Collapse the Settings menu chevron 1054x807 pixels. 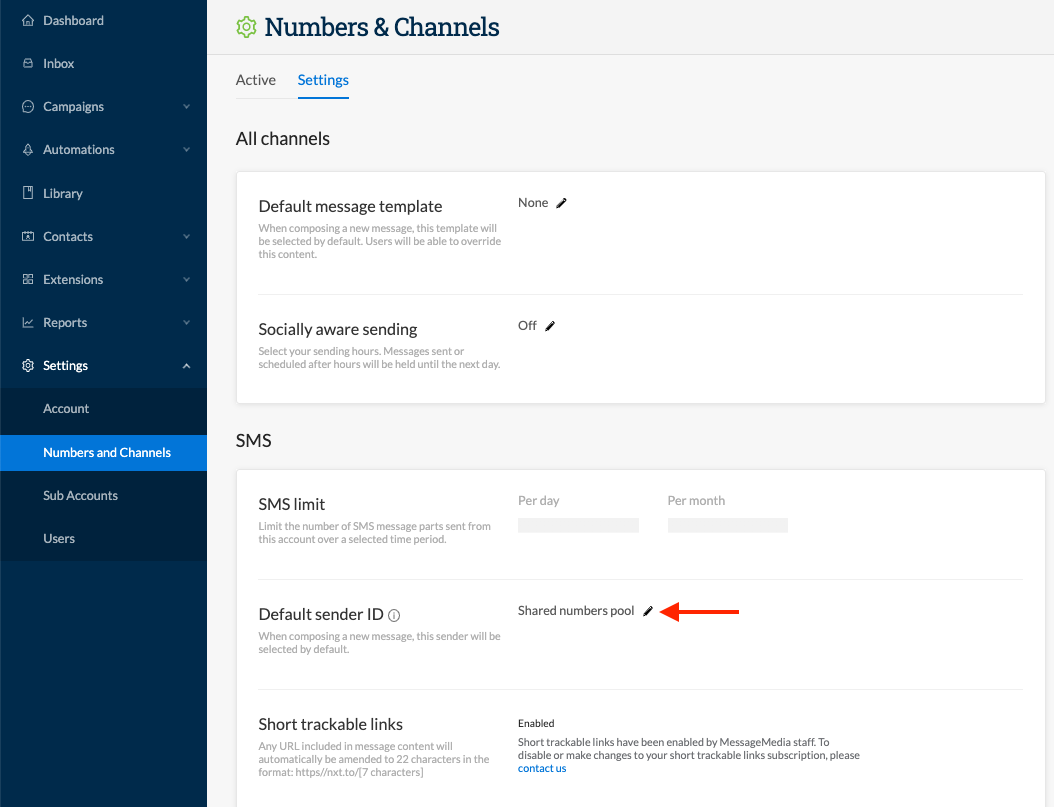click(186, 366)
